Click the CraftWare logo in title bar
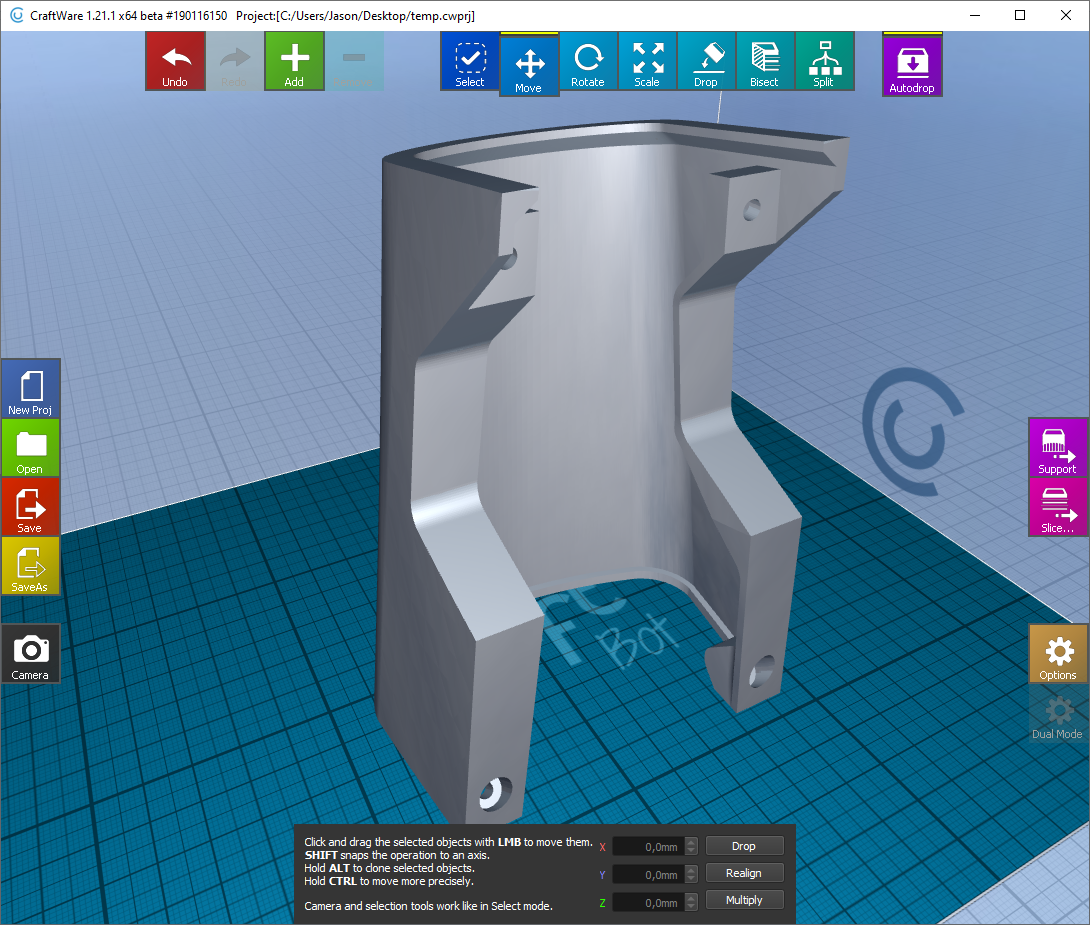The height and width of the screenshot is (925, 1090). pyautogui.click(x=17, y=15)
